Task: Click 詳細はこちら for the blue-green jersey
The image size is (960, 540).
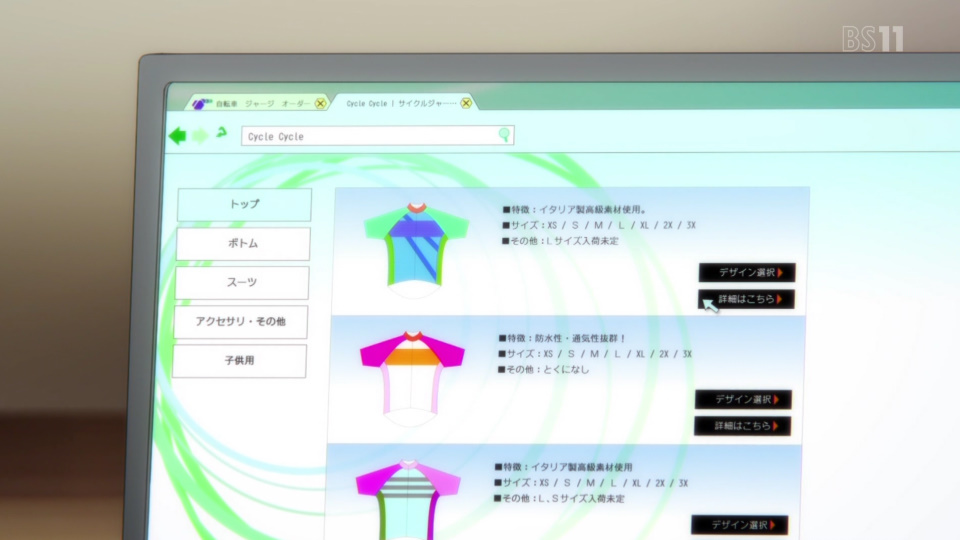Action: [746, 299]
